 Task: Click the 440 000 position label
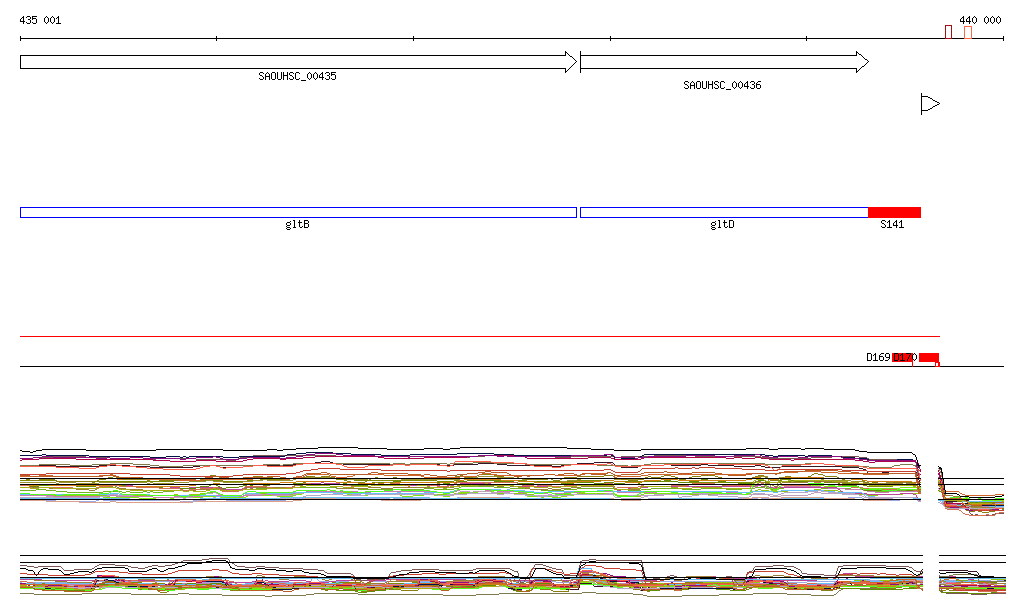click(x=979, y=20)
